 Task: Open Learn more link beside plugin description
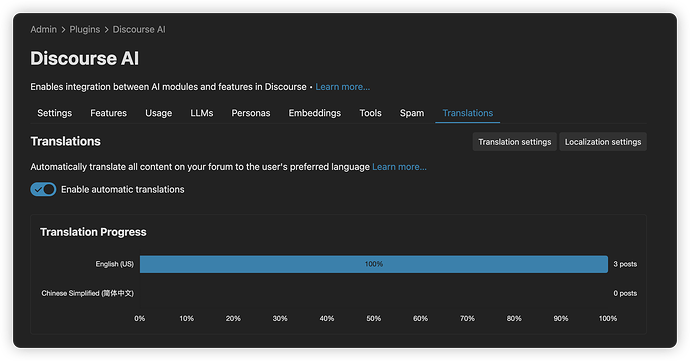tap(342, 87)
